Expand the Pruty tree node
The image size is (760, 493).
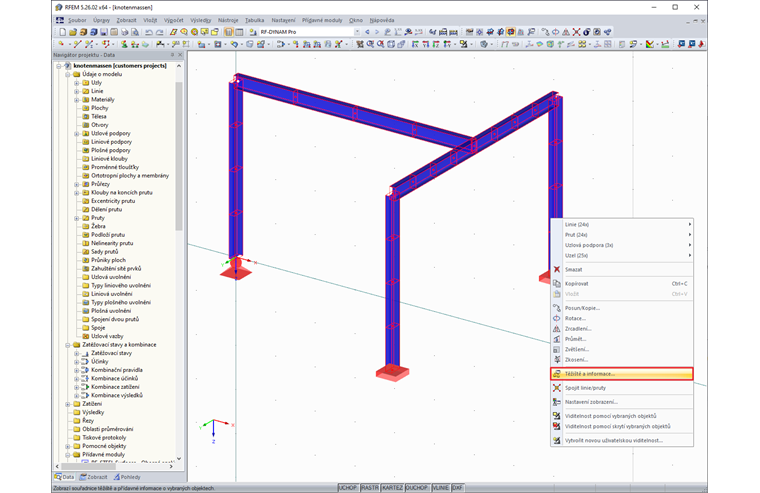click(77, 218)
